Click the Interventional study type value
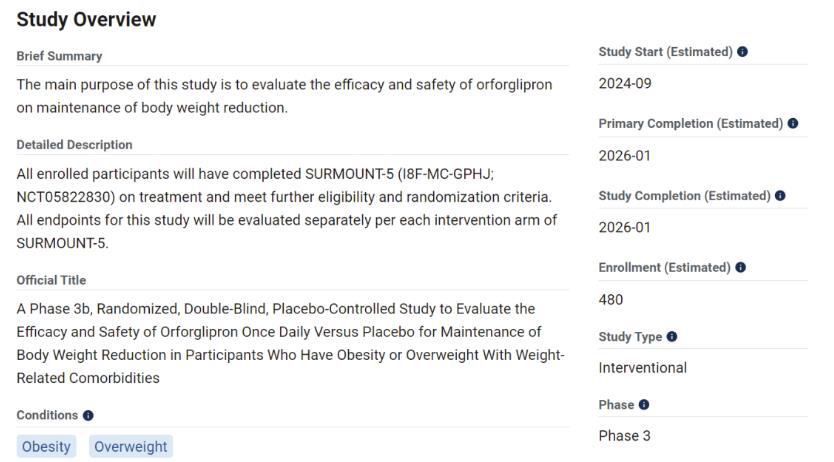This screenshot has width=834, height=462. click(x=642, y=368)
